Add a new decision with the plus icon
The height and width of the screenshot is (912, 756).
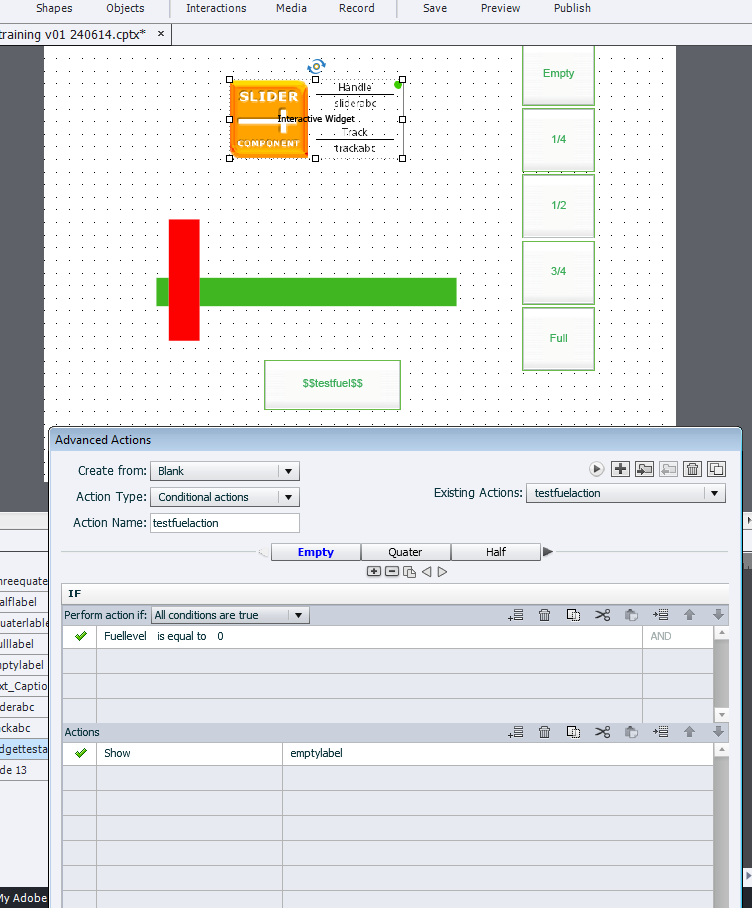point(376,574)
